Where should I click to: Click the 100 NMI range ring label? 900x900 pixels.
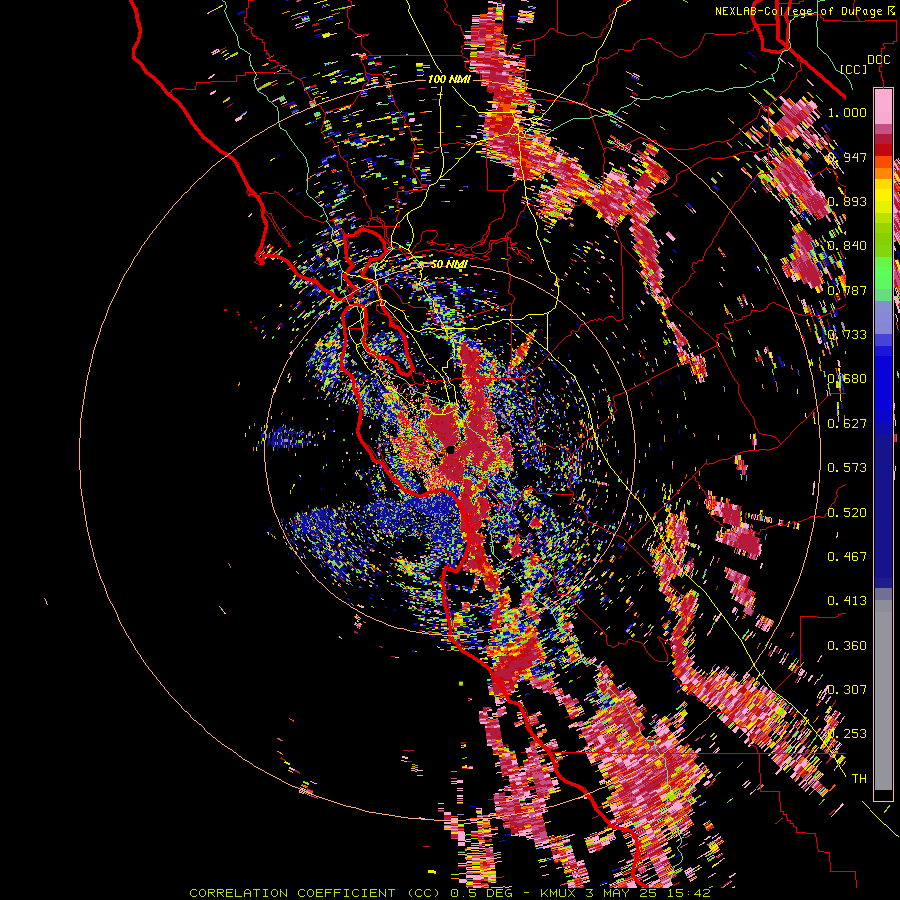(x=449, y=79)
